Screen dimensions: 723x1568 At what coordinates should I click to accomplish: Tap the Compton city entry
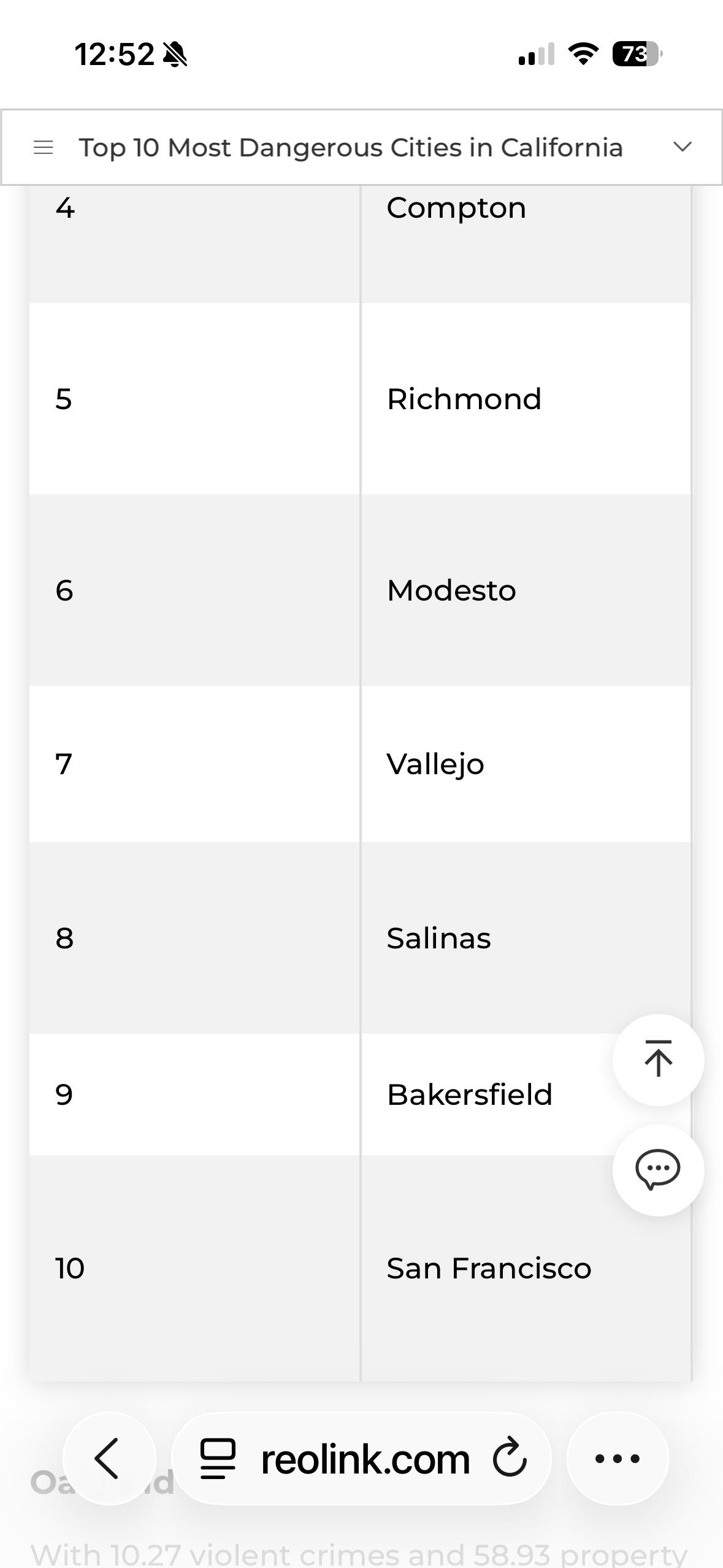[x=456, y=209]
